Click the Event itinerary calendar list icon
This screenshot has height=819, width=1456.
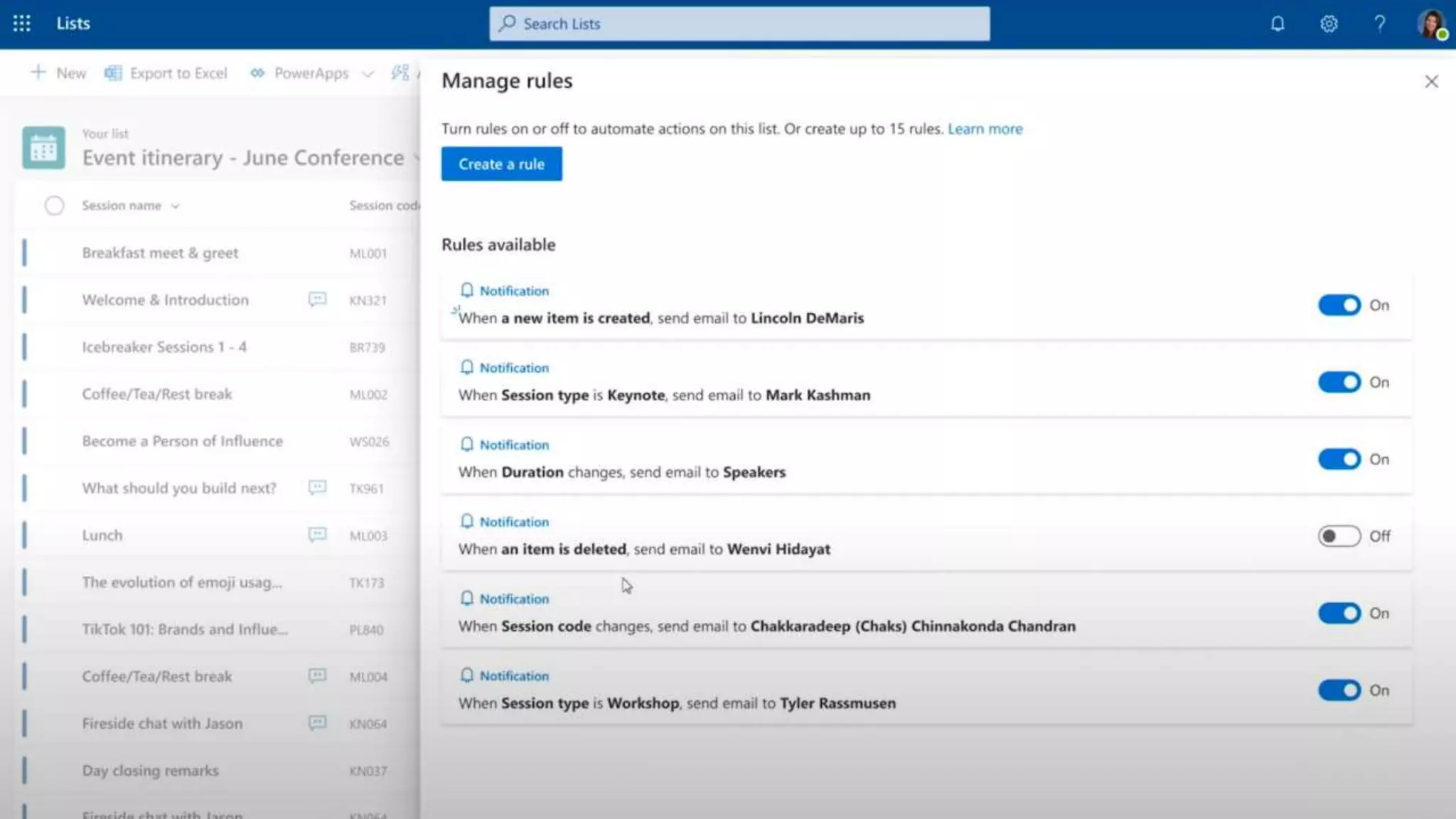[43, 148]
